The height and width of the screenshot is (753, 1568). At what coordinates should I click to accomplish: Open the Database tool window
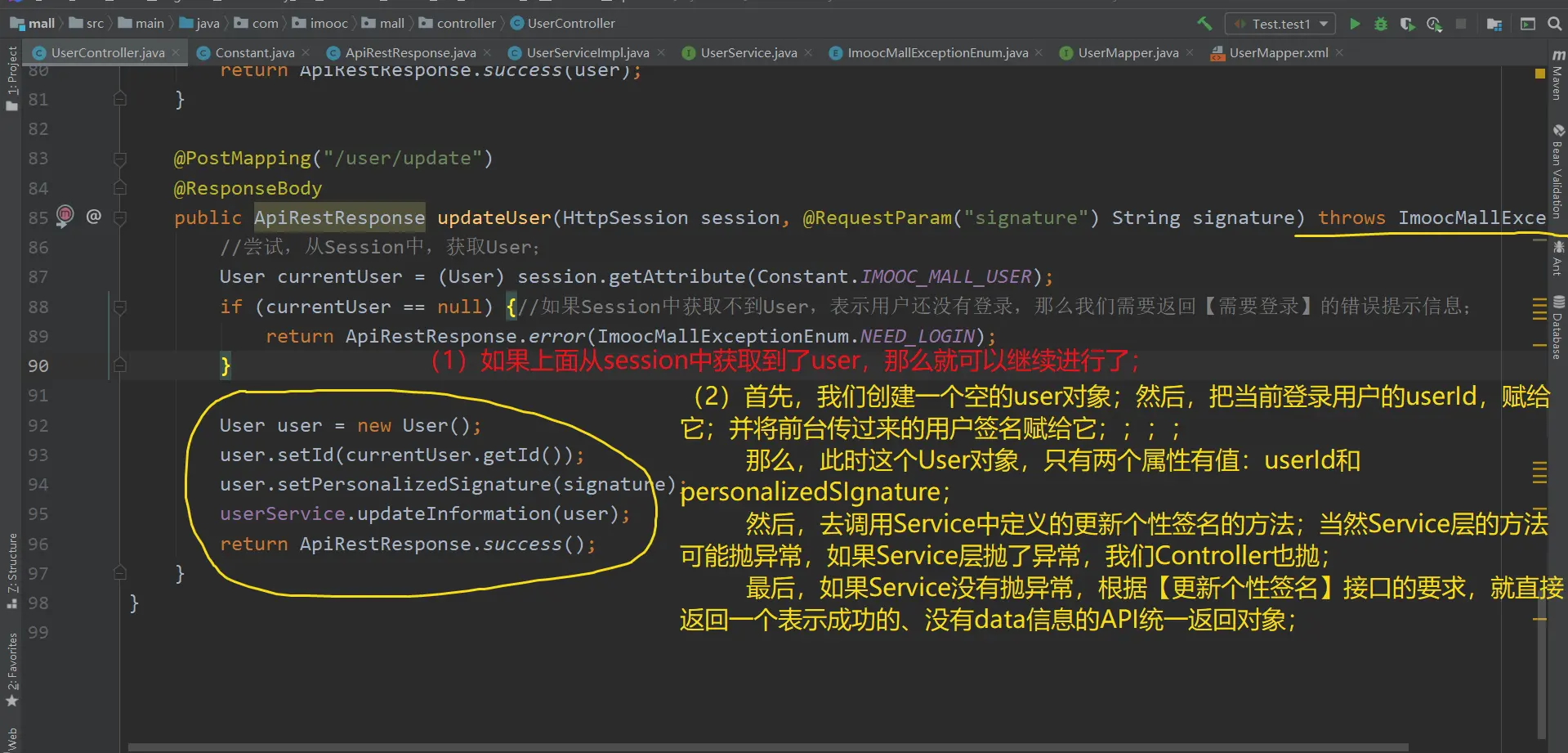1558,327
